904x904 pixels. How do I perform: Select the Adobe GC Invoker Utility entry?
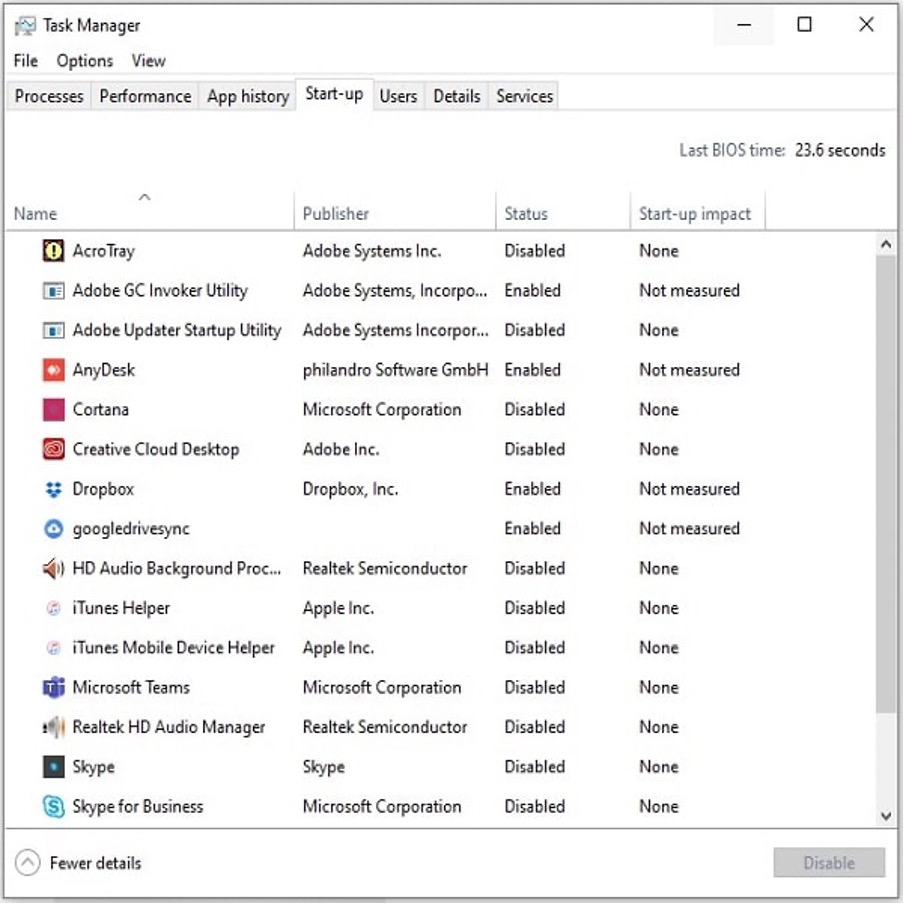point(160,291)
